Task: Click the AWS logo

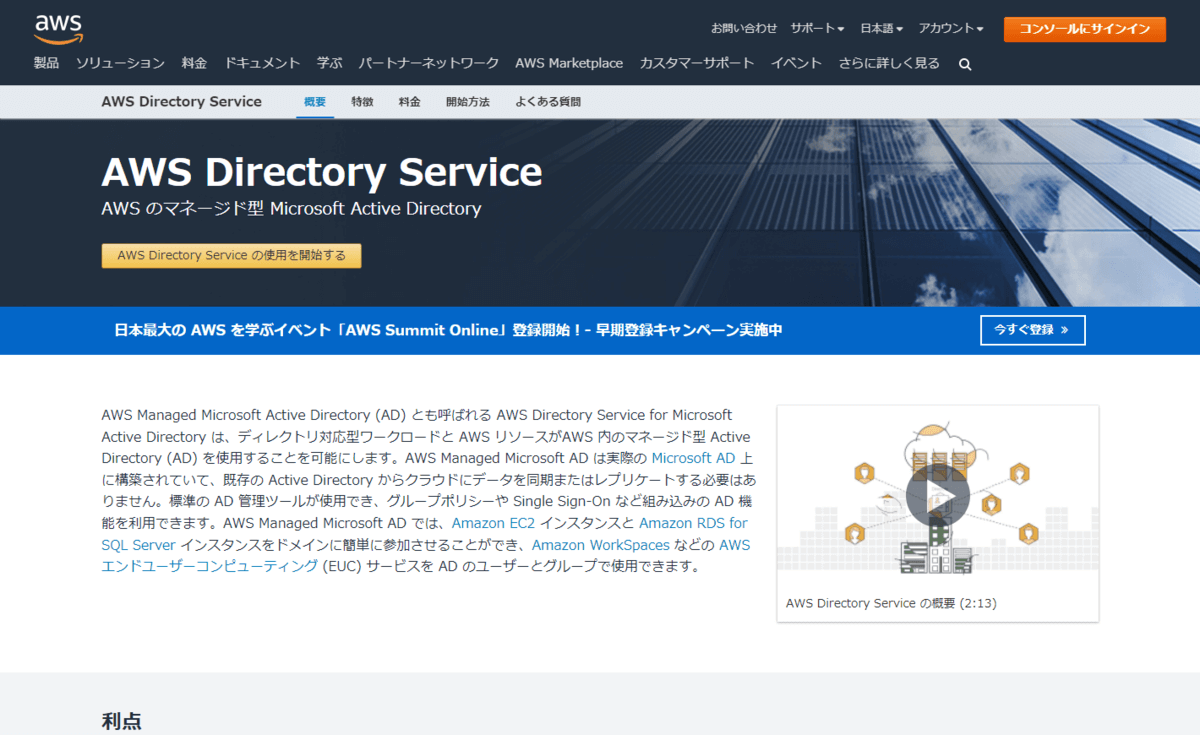Action: click(x=58, y=29)
